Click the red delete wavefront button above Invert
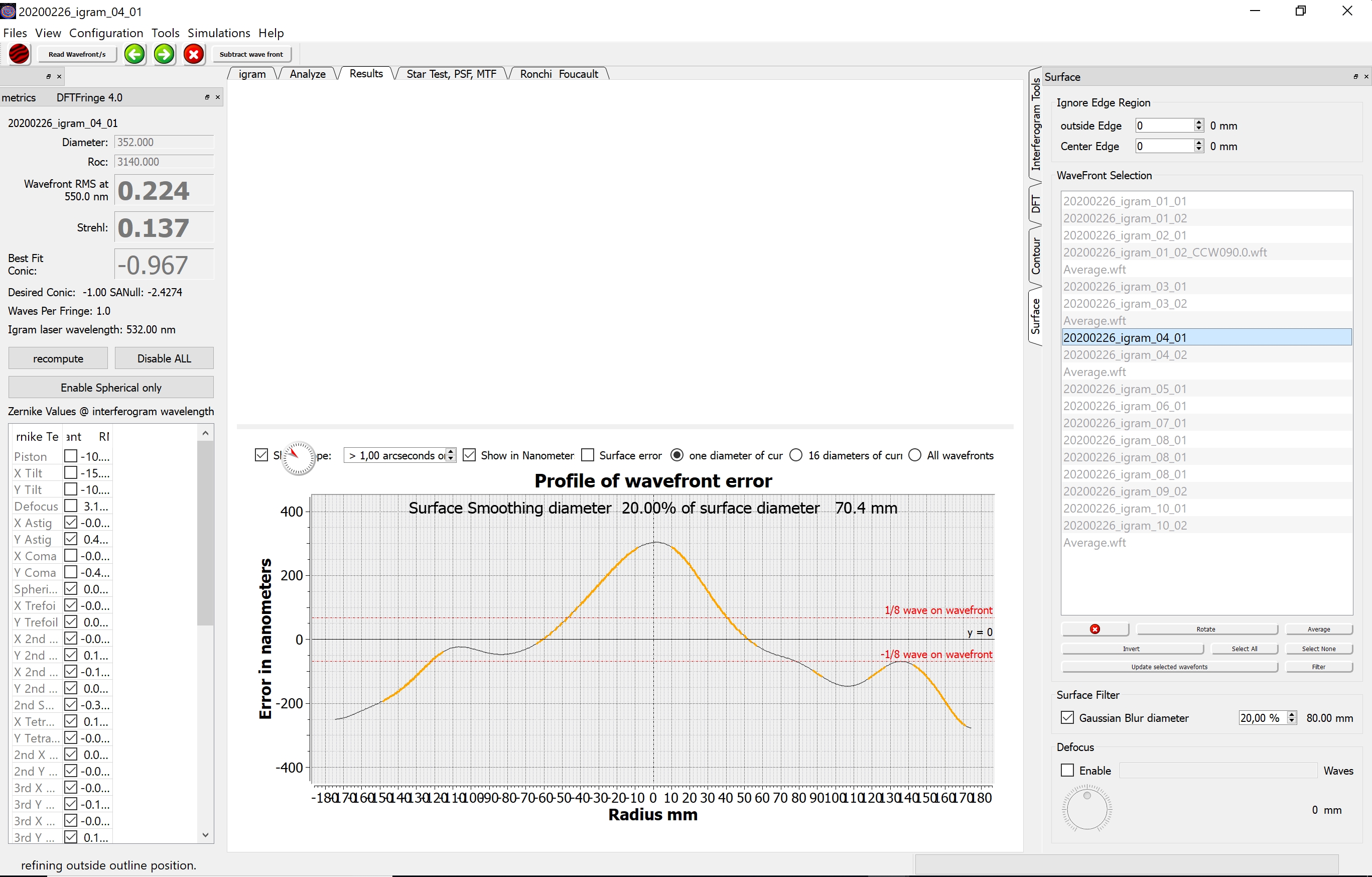 (x=1094, y=629)
